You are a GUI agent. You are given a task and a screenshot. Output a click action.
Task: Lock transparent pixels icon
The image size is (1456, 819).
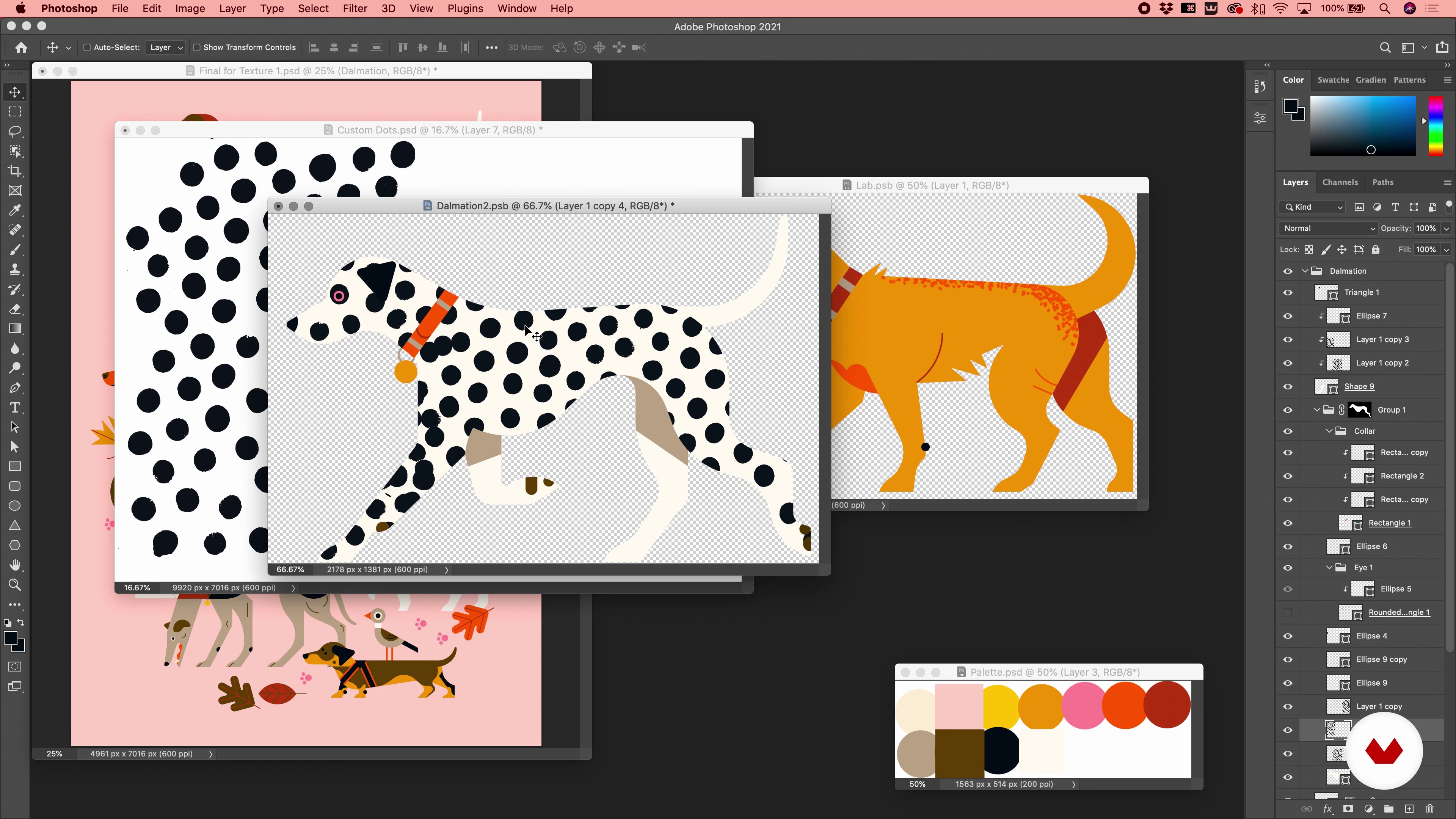click(1309, 250)
